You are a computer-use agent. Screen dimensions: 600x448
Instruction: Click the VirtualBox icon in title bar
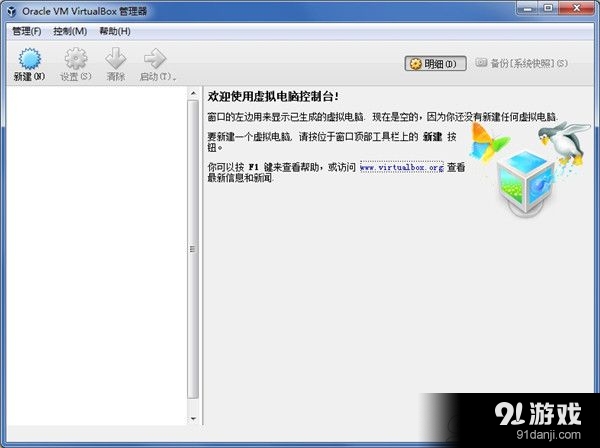tap(11, 11)
